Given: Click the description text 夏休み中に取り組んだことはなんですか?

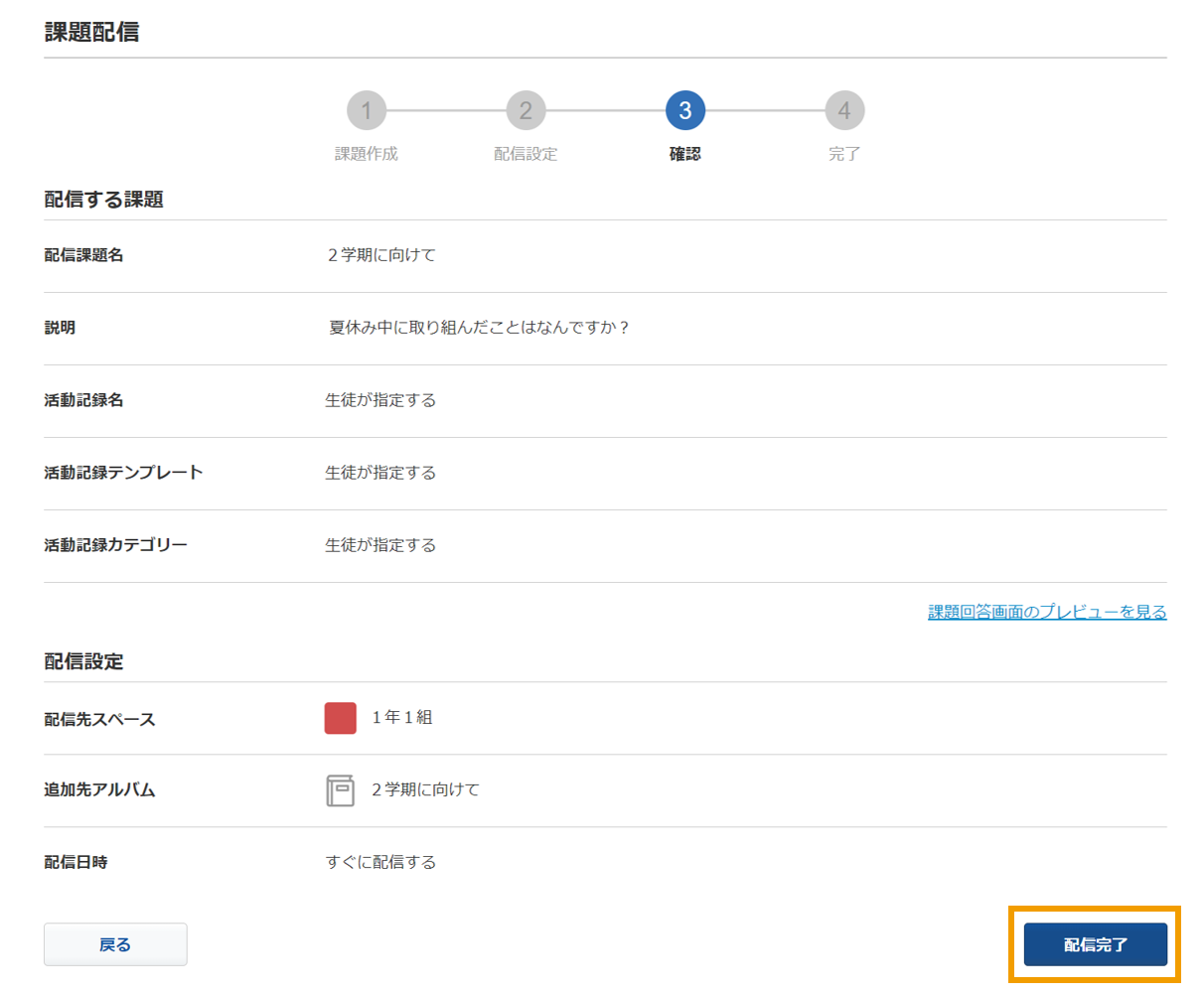Looking at the screenshot, I should [479, 328].
